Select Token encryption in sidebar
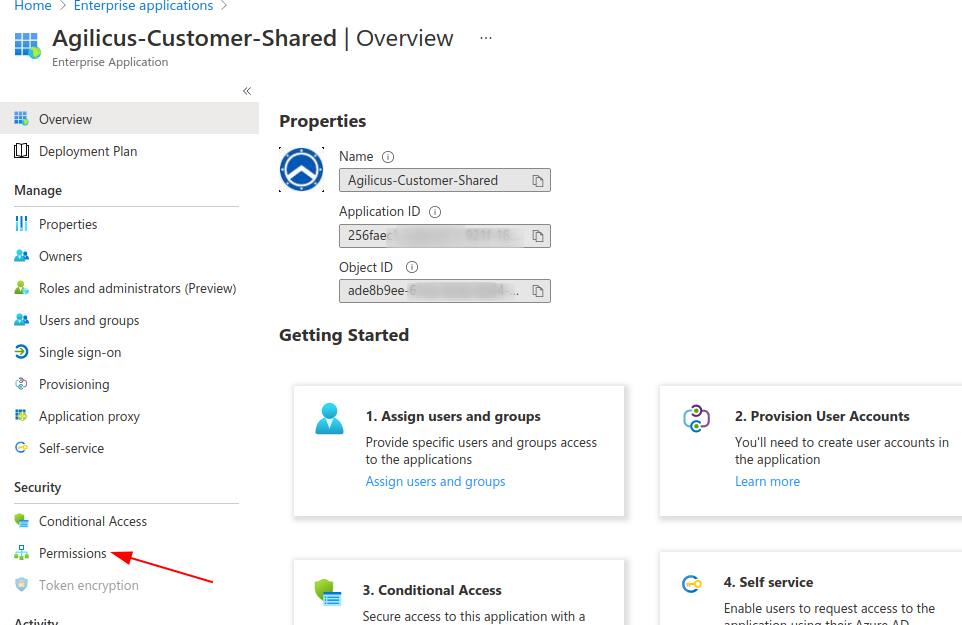The height and width of the screenshot is (625, 962). pyautogui.click(x=88, y=585)
